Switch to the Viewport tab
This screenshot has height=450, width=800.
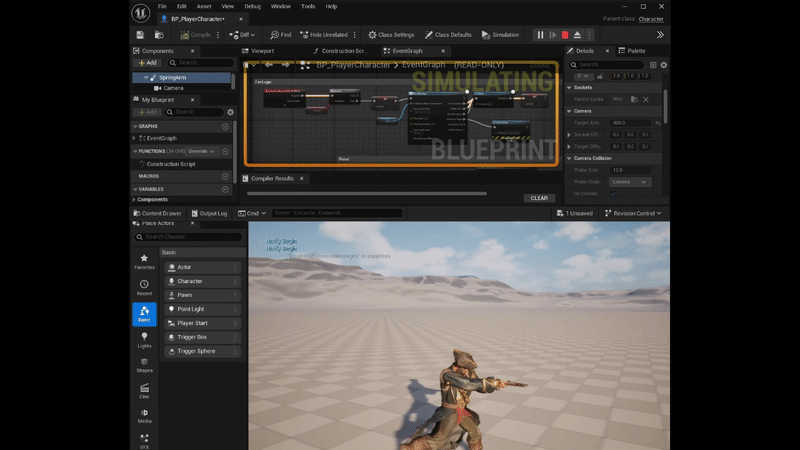[258, 51]
